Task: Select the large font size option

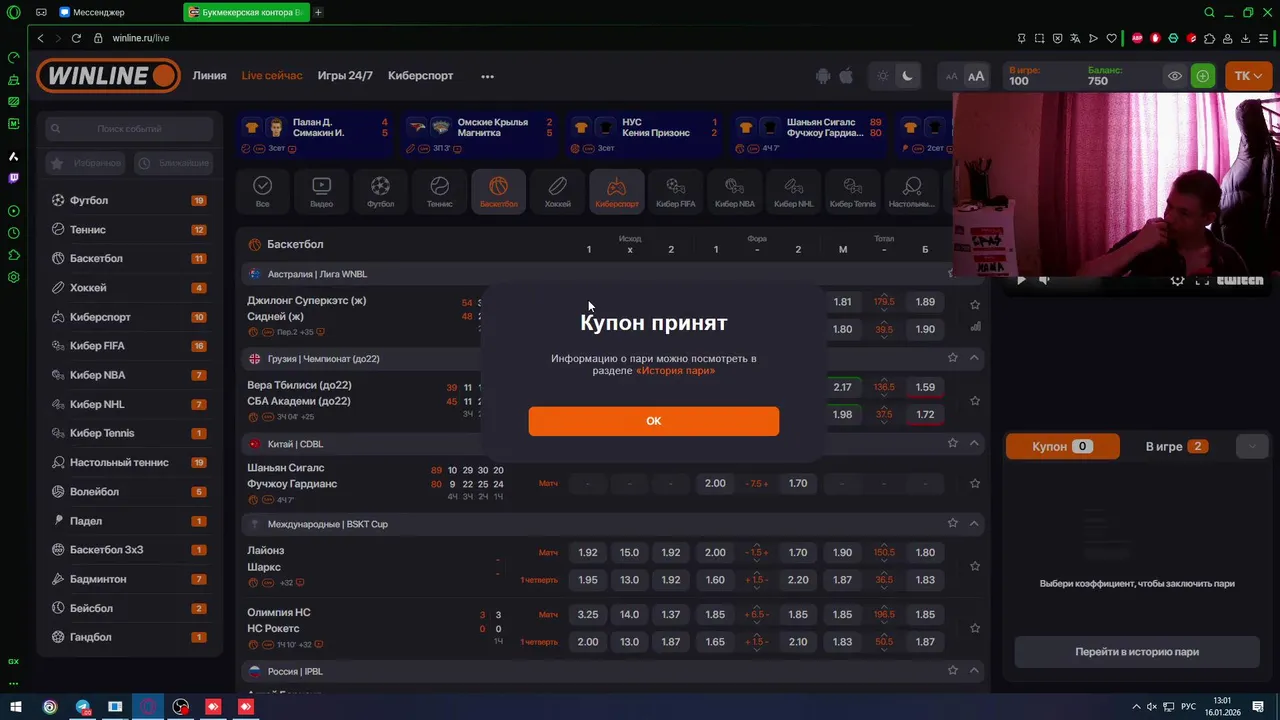Action: tap(976, 76)
